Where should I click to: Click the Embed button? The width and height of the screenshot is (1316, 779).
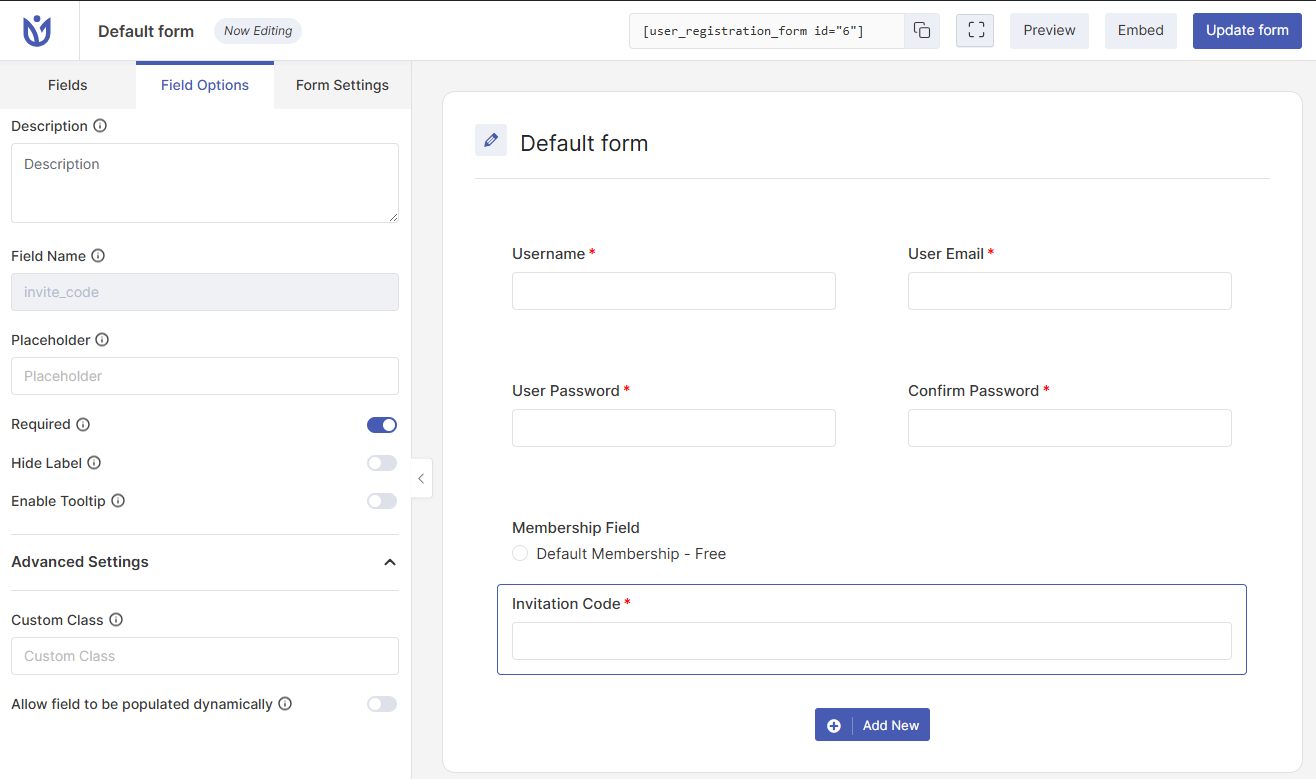pyautogui.click(x=1141, y=31)
